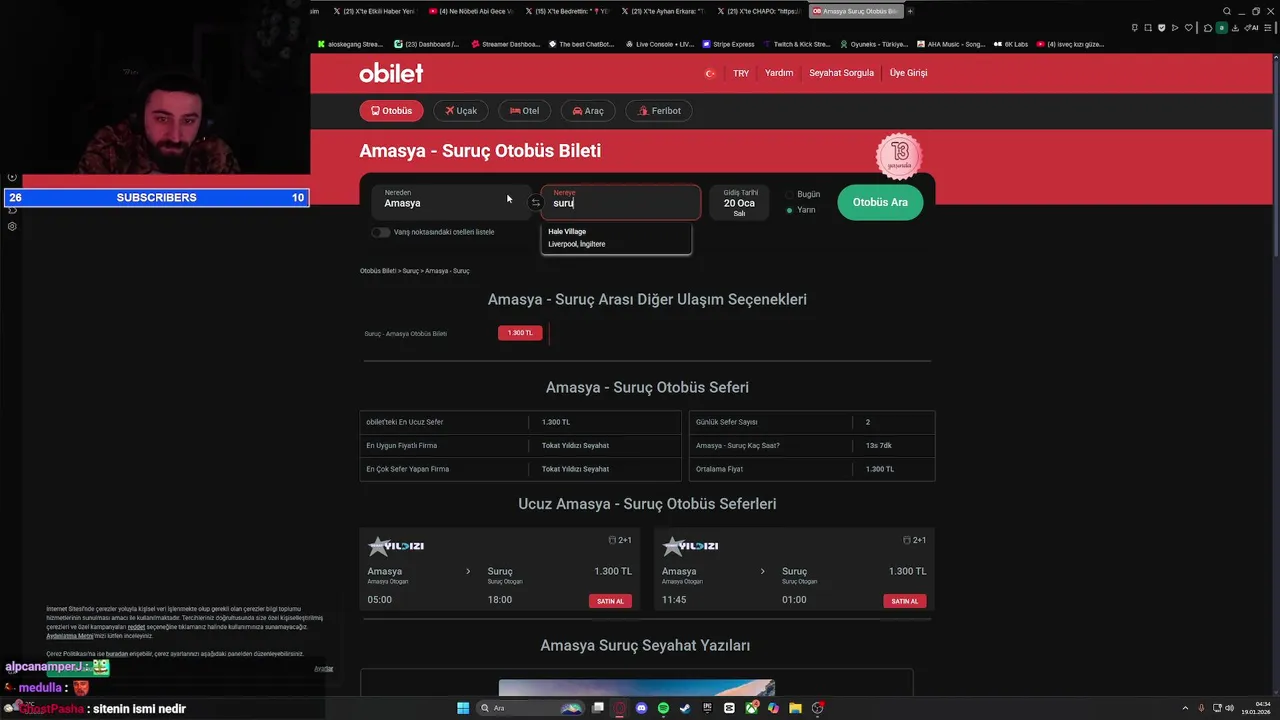Screen dimensions: 1280x720
Task: Click the browser downloads icon
Action: (1235, 28)
